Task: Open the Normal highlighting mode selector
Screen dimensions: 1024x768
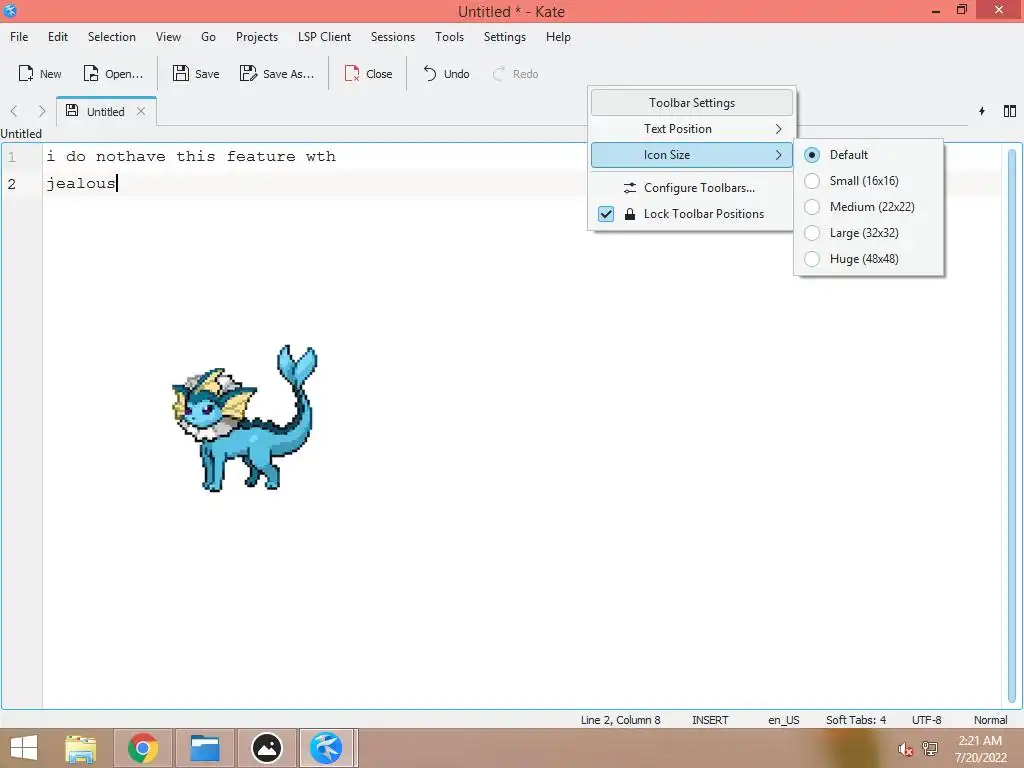Action: point(990,720)
